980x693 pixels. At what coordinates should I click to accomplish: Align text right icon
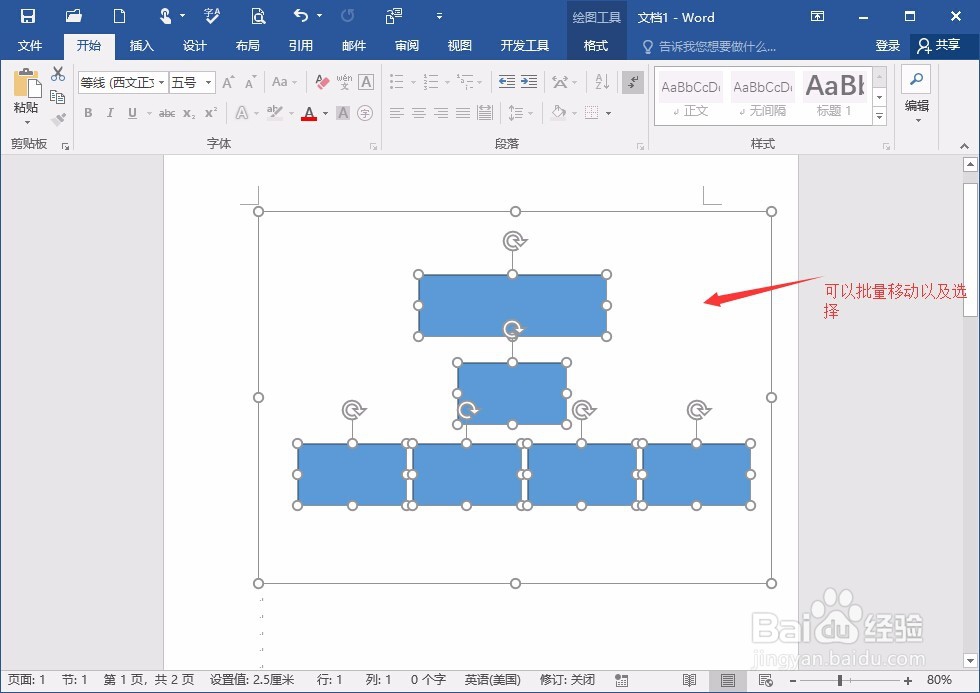441,113
